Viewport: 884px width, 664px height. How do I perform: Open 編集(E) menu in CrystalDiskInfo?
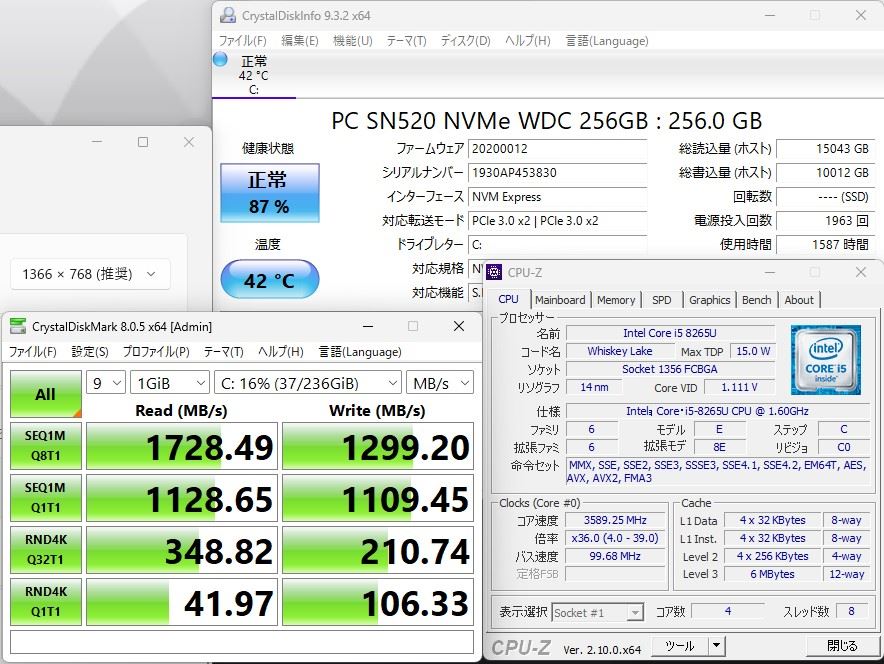tap(300, 41)
